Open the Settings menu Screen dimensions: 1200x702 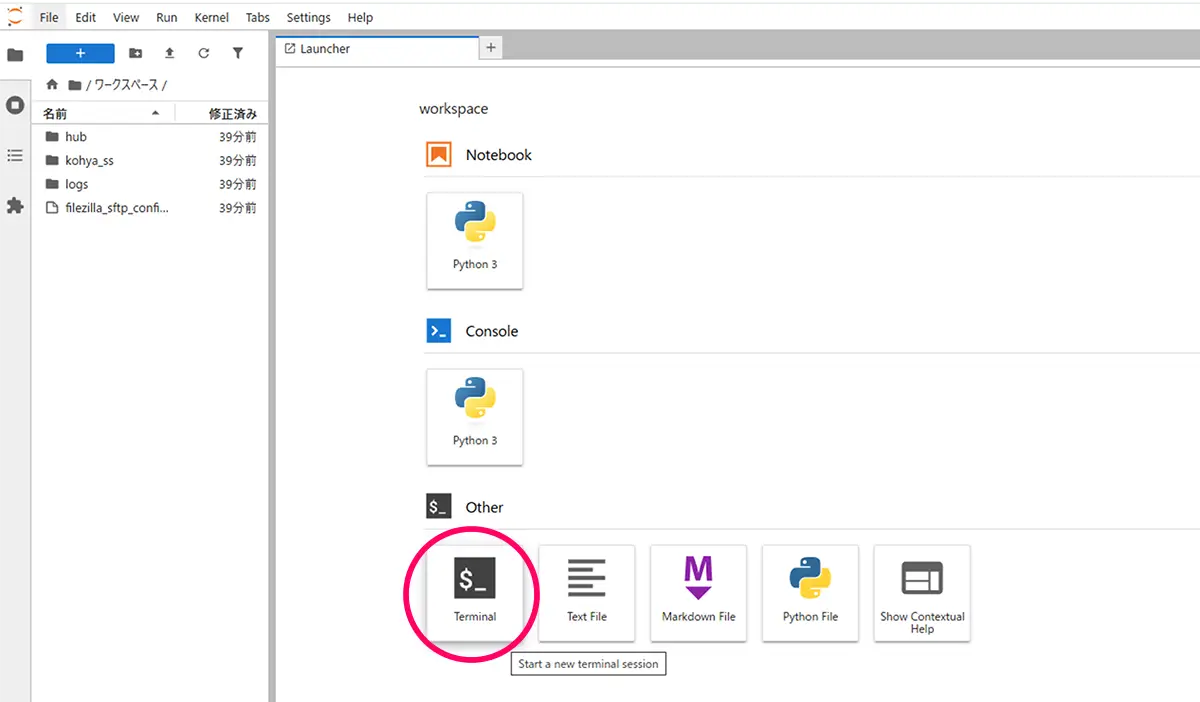[x=309, y=17]
